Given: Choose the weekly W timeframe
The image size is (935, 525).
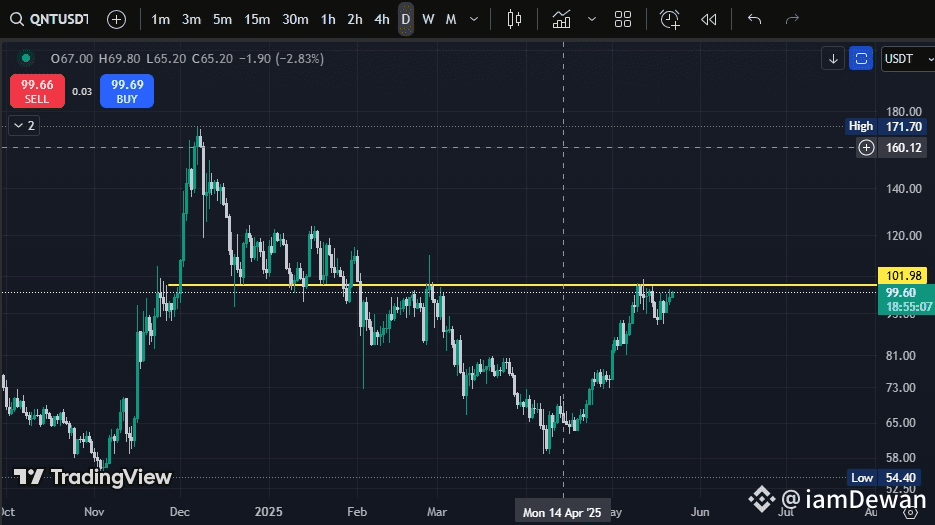Looking at the screenshot, I should pos(428,20).
